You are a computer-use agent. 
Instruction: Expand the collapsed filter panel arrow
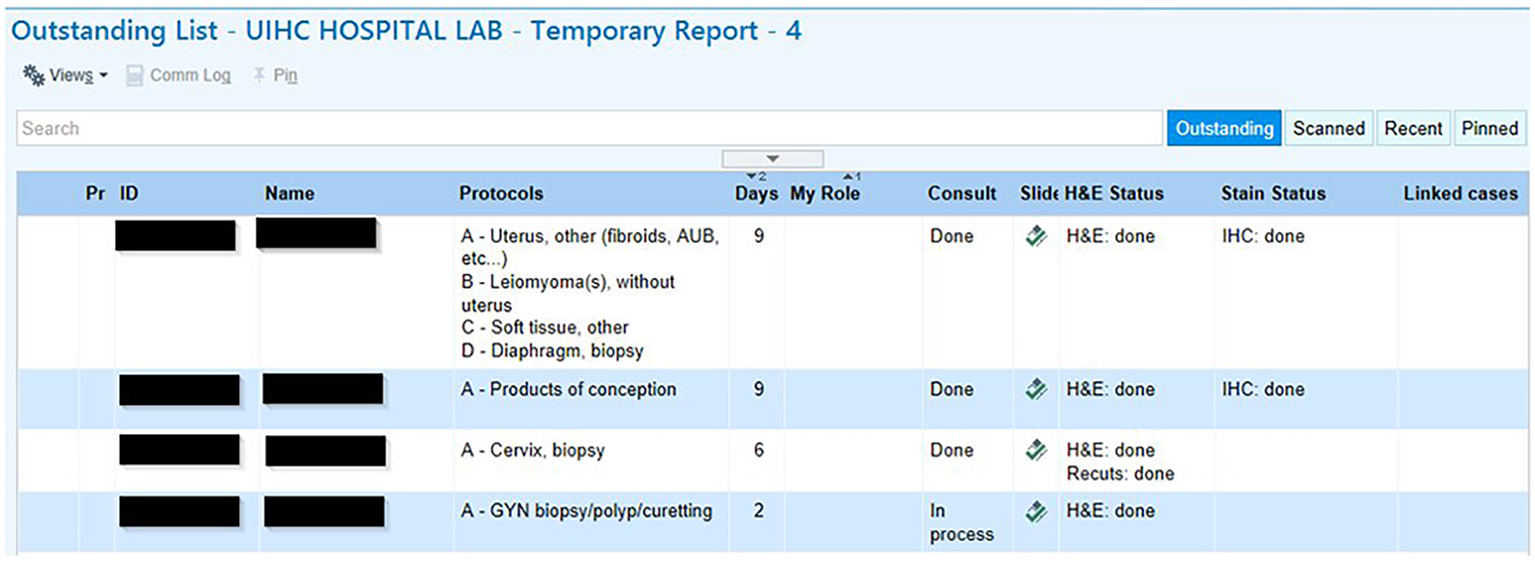pyautogui.click(x=772, y=159)
